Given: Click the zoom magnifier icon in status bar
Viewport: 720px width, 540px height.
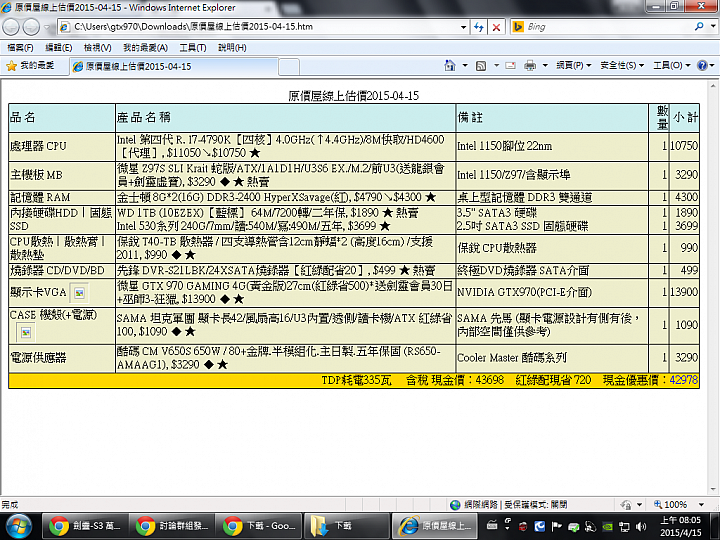Looking at the screenshot, I should pyautogui.click(x=658, y=504).
